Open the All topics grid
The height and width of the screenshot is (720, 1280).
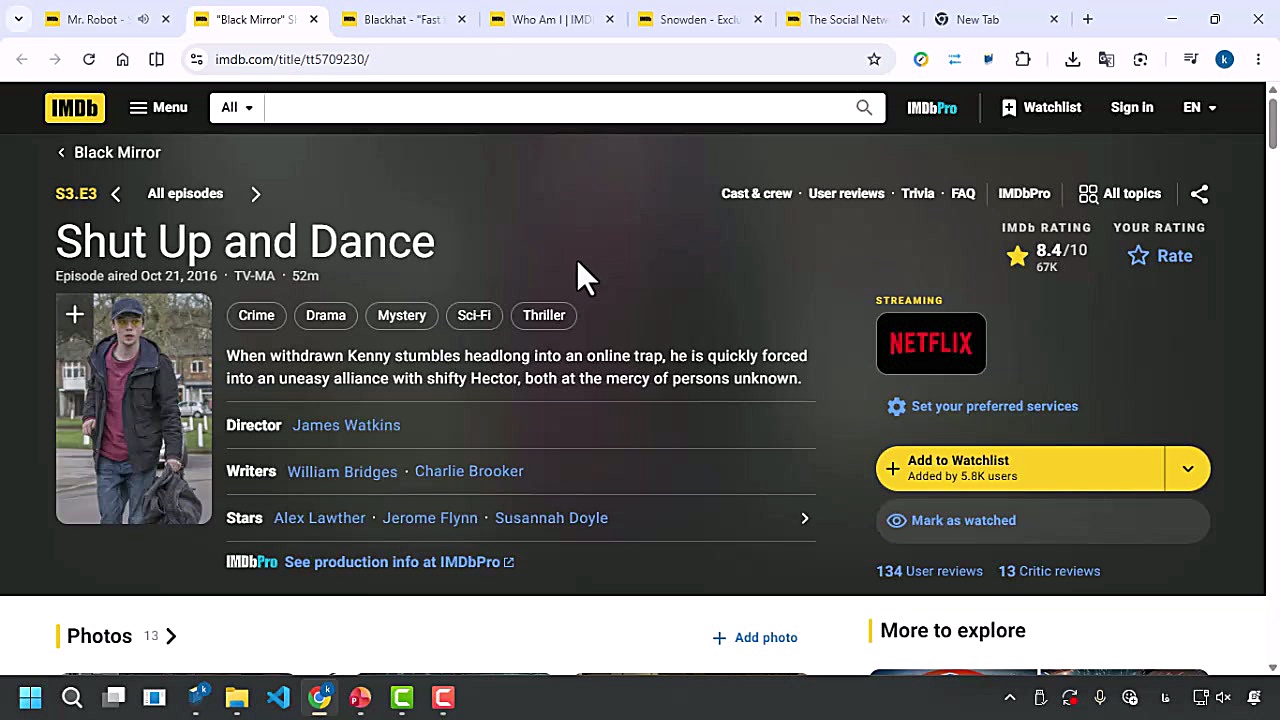point(1120,194)
